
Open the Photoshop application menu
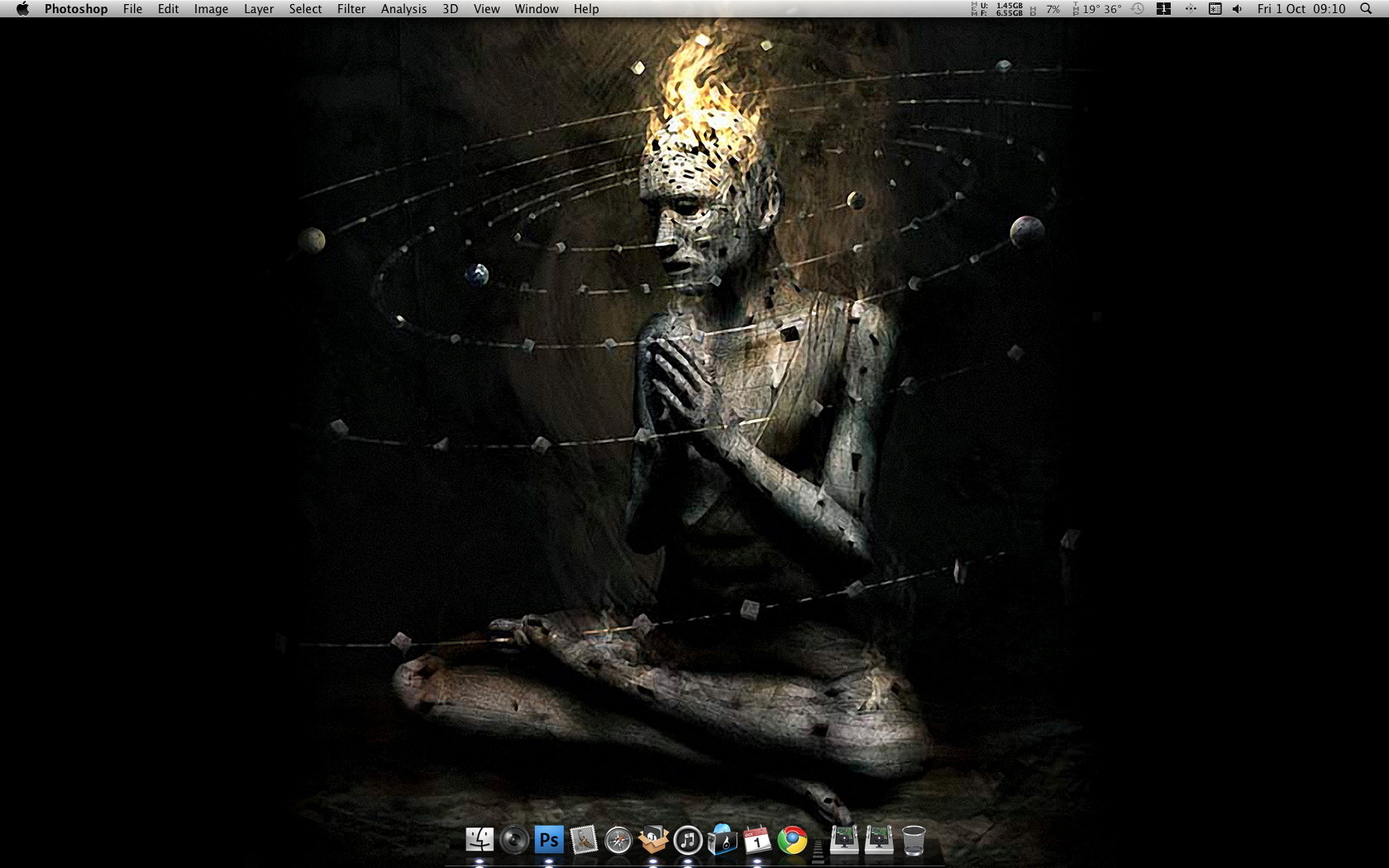(x=76, y=9)
